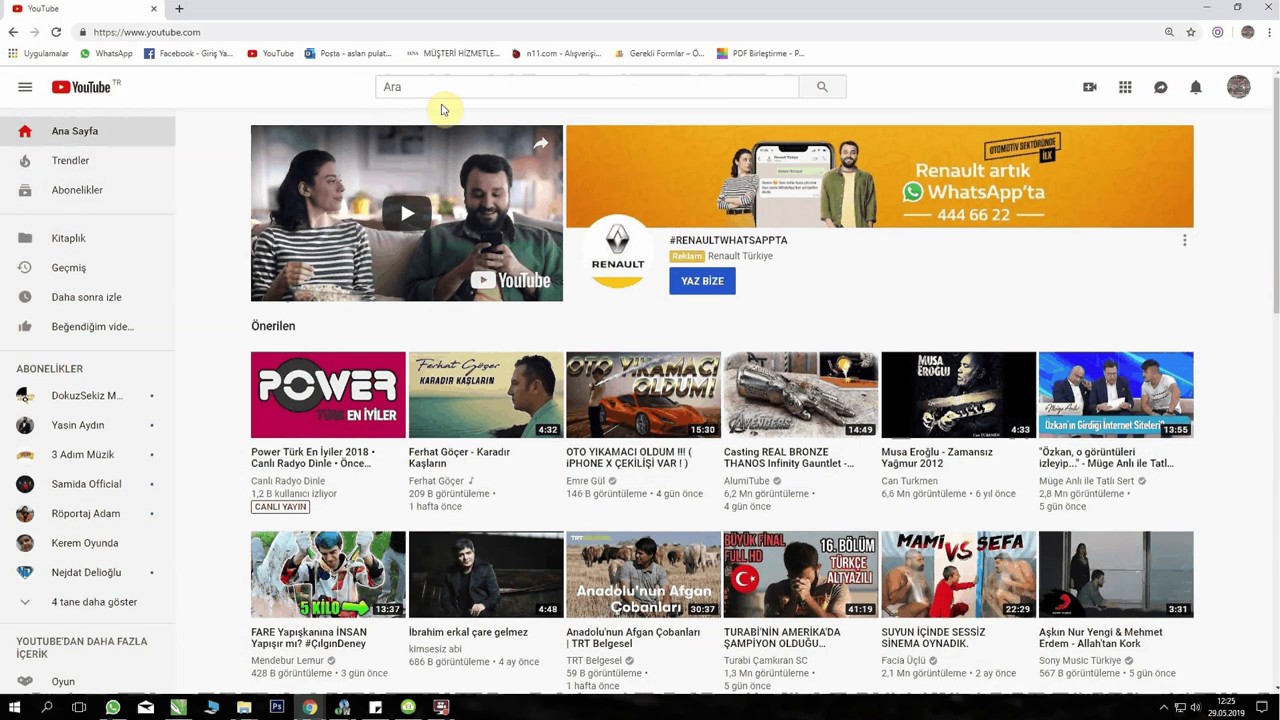This screenshot has width=1280, height=720.
Task: Expand '4 tane daha göster' subscriptions
Action: pos(87,602)
